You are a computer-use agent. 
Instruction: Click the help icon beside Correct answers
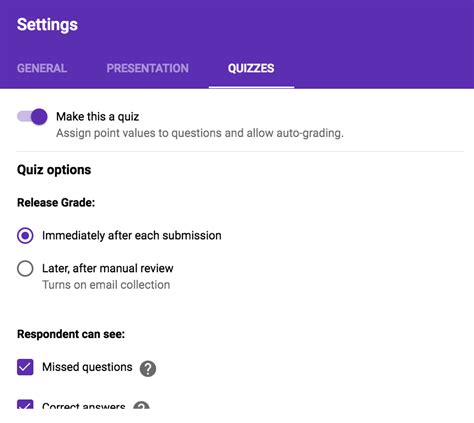[x=141, y=405]
